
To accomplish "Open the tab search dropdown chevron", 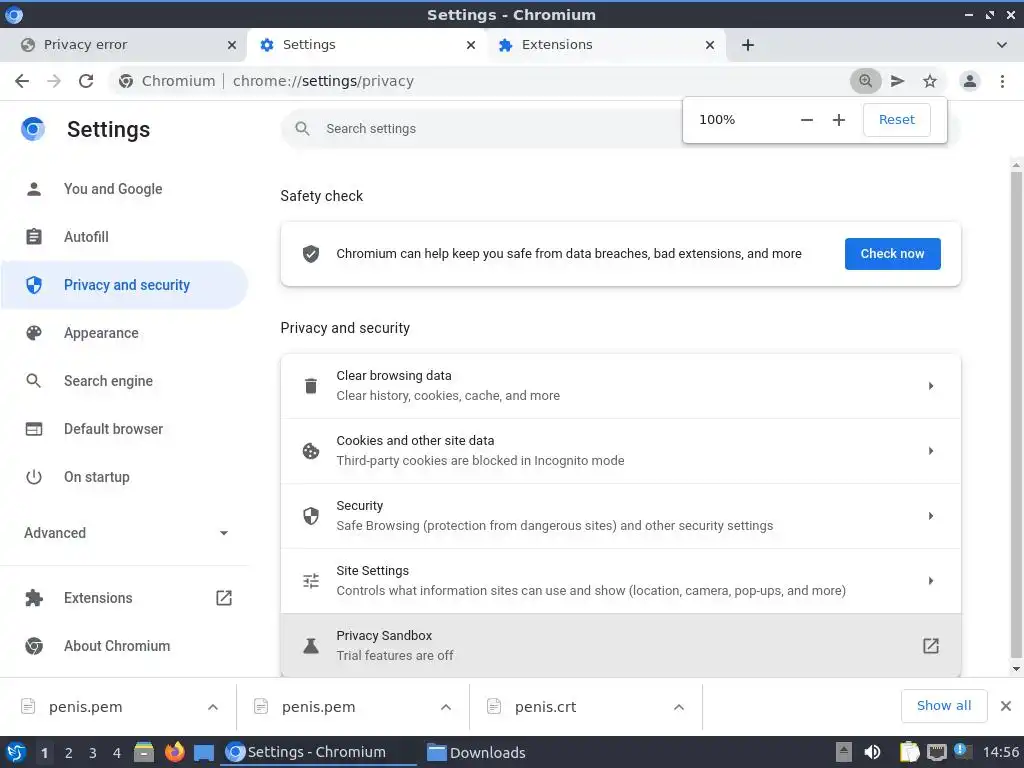I will point(1002,45).
